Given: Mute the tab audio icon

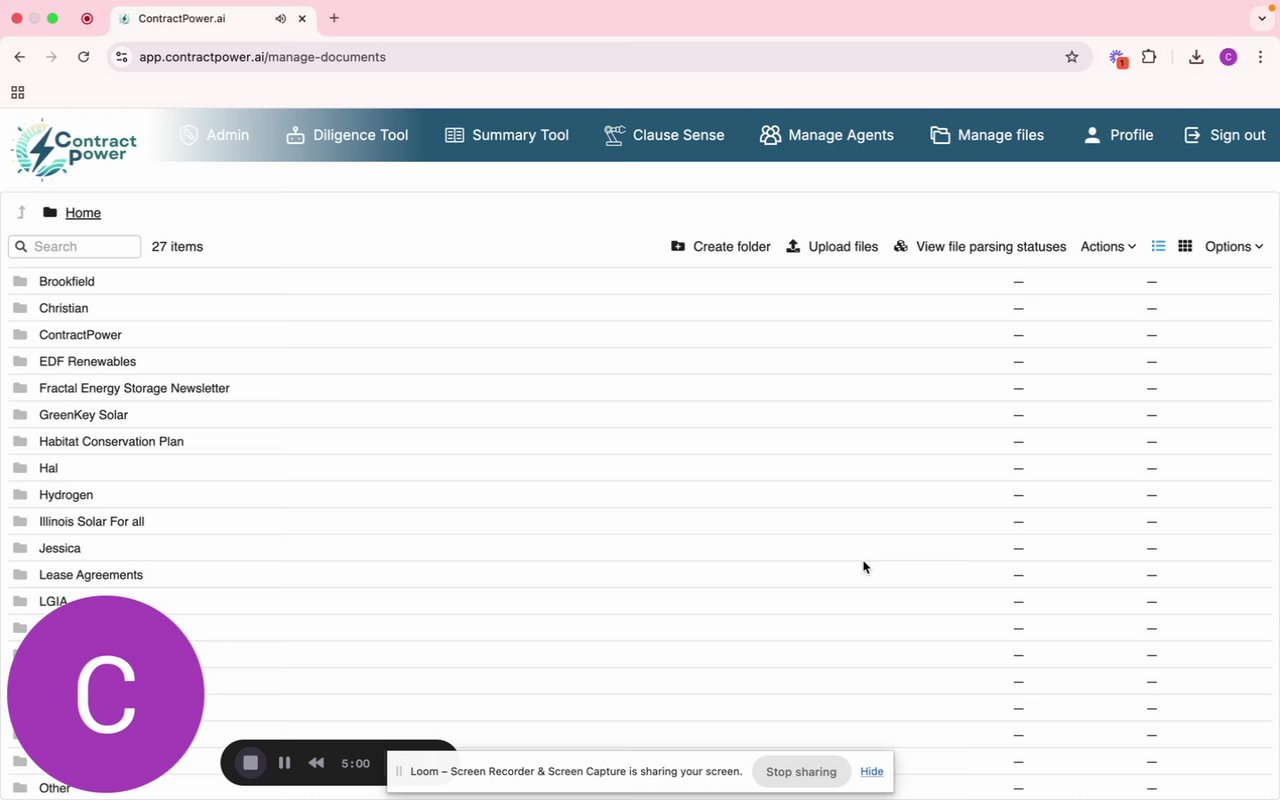Looking at the screenshot, I should click(281, 19).
